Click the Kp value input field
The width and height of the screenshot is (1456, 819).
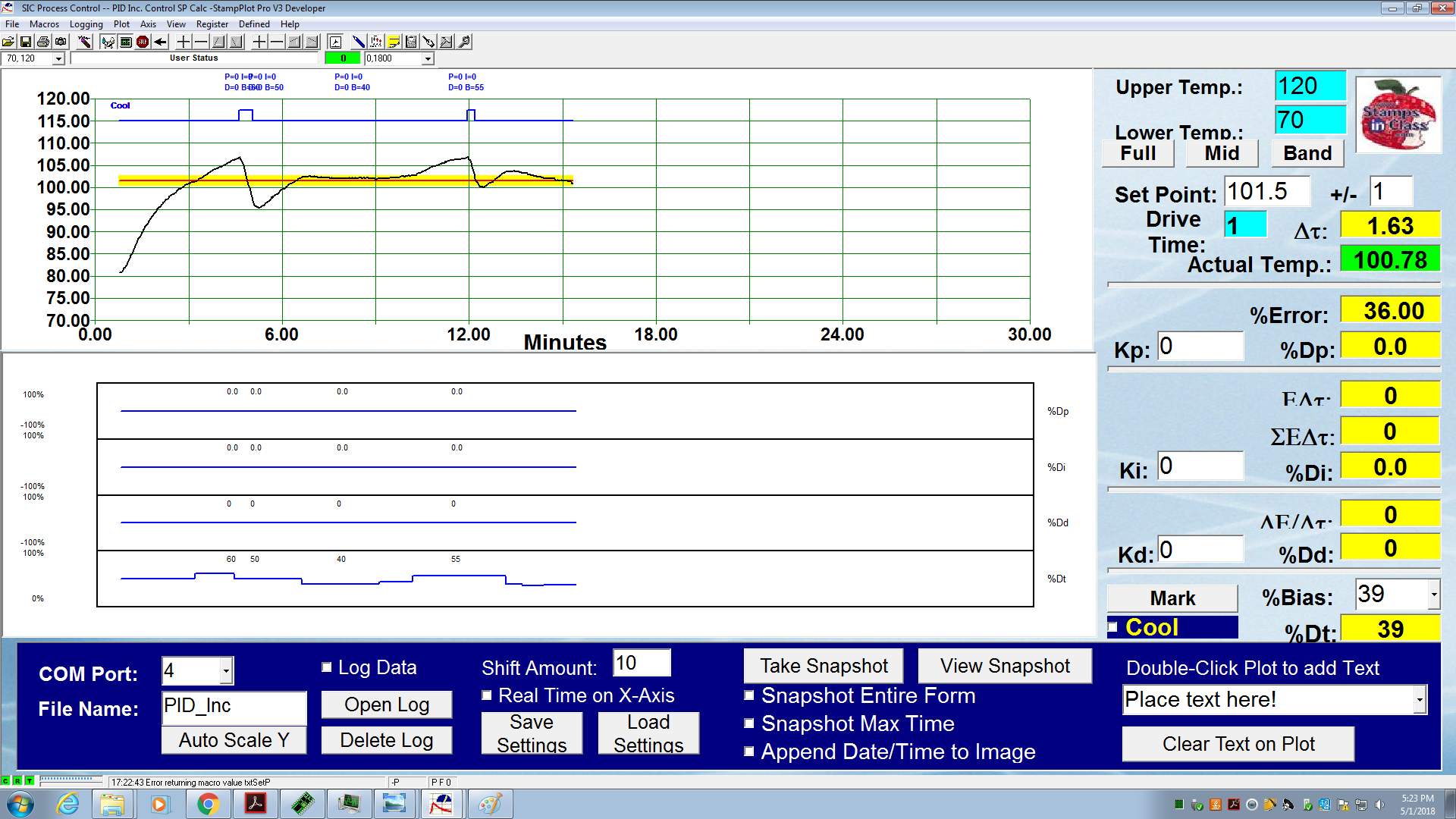(x=1200, y=346)
